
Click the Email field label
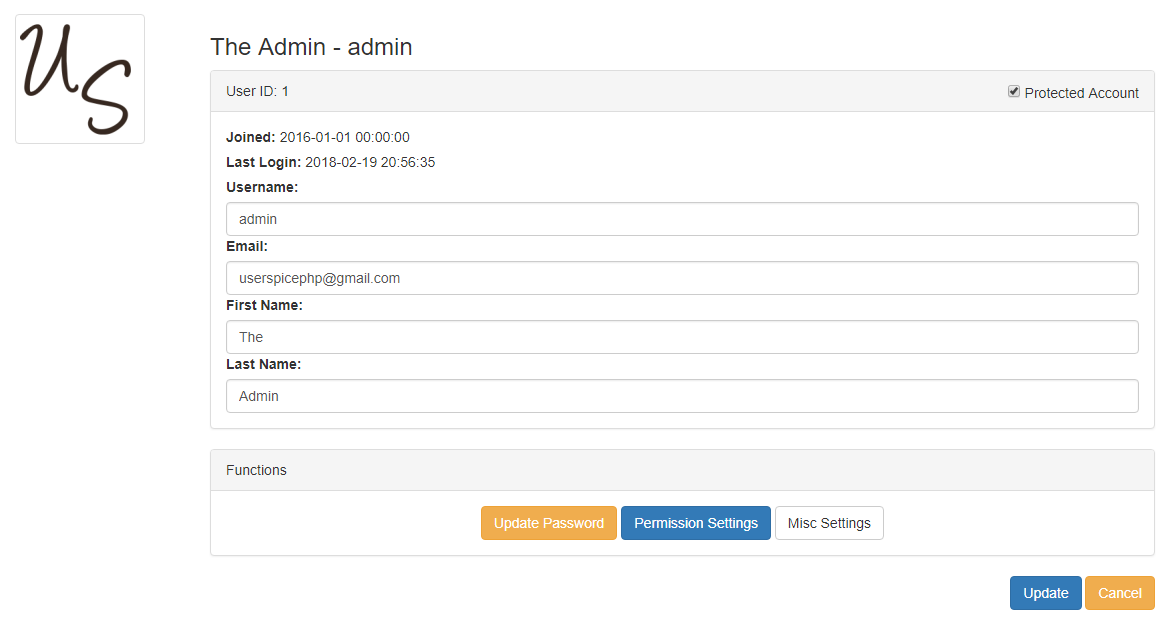pyautogui.click(x=246, y=246)
